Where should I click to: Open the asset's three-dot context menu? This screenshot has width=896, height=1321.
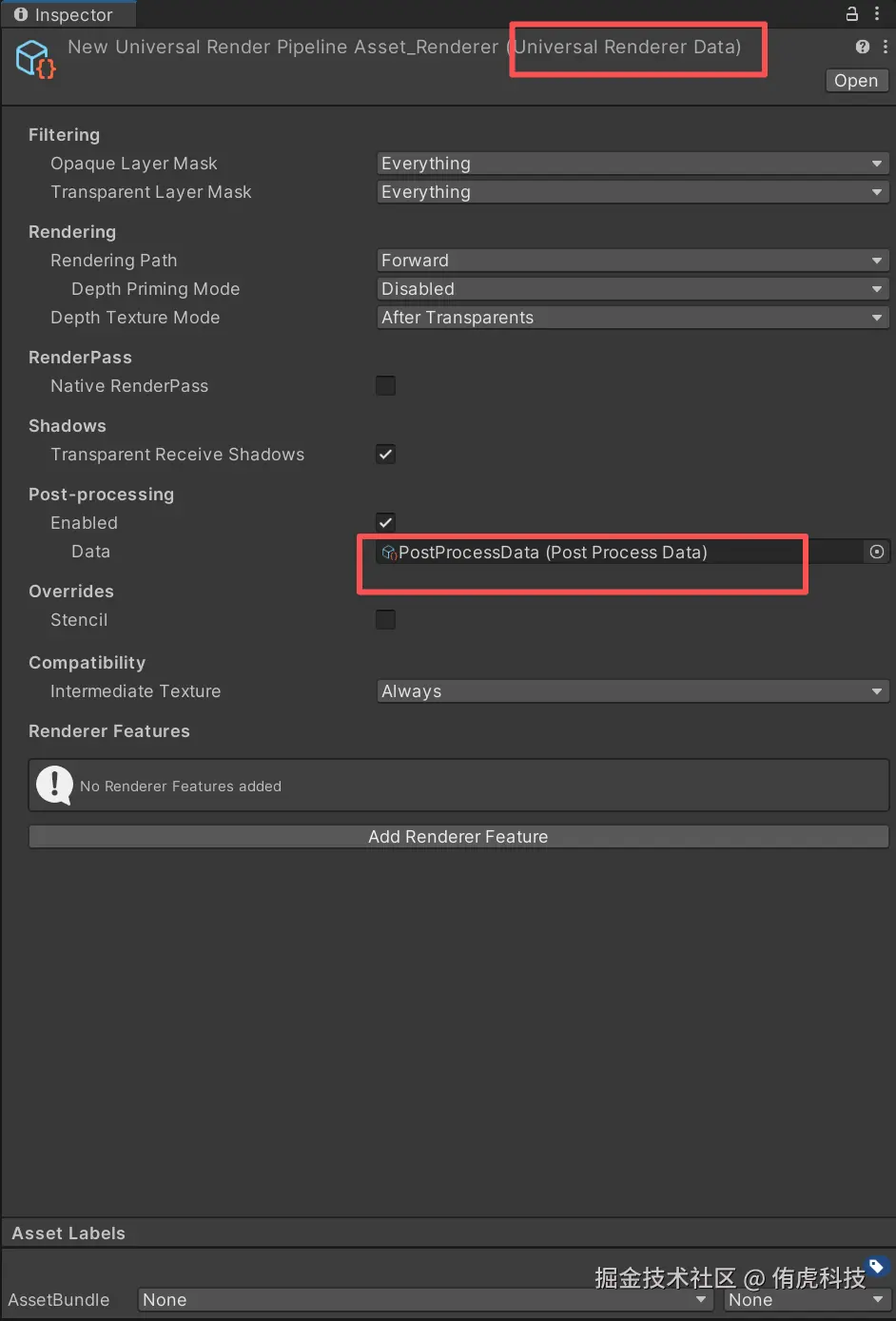[x=886, y=47]
